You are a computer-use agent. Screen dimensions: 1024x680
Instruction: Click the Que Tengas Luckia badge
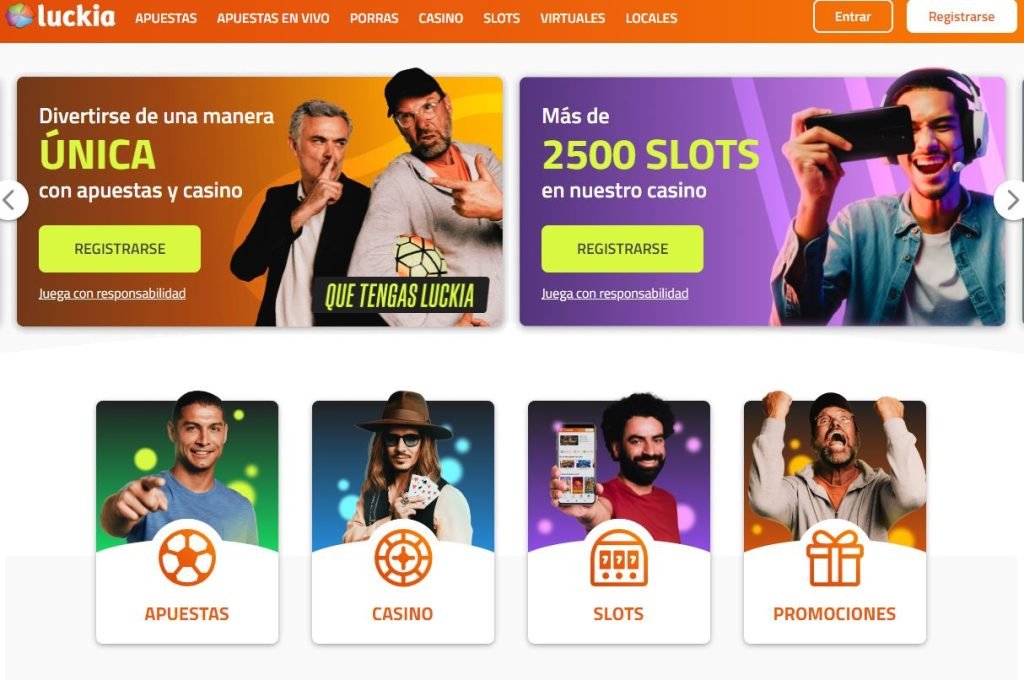pyautogui.click(x=400, y=295)
